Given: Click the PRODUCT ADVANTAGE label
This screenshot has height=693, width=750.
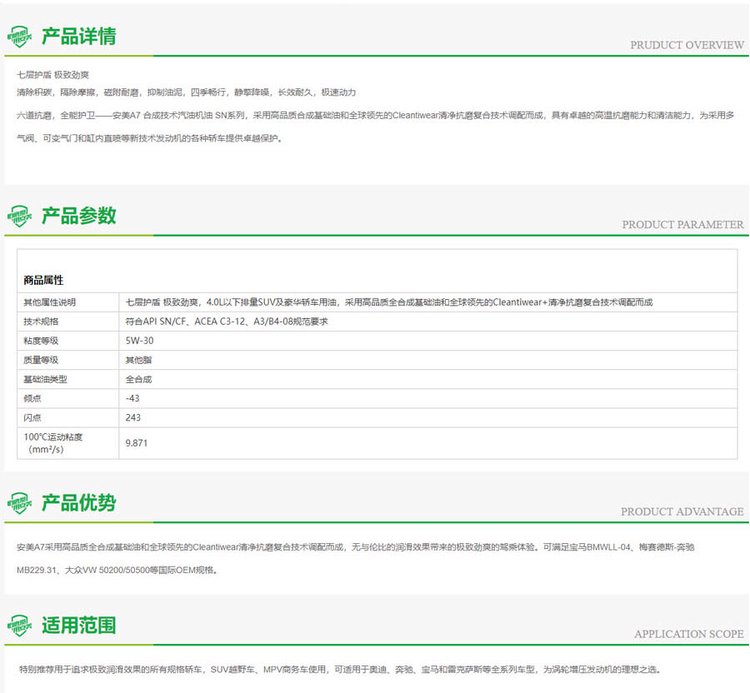Looking at the screenshot, I should point(682,511).
